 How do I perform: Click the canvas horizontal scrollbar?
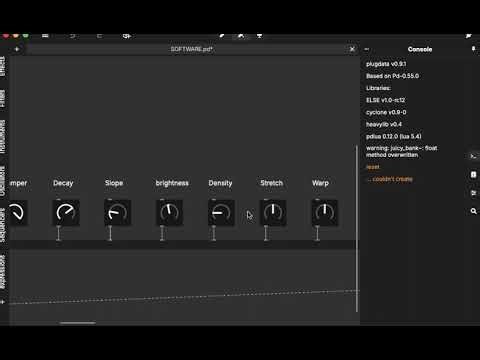click(x=78, y=323)
